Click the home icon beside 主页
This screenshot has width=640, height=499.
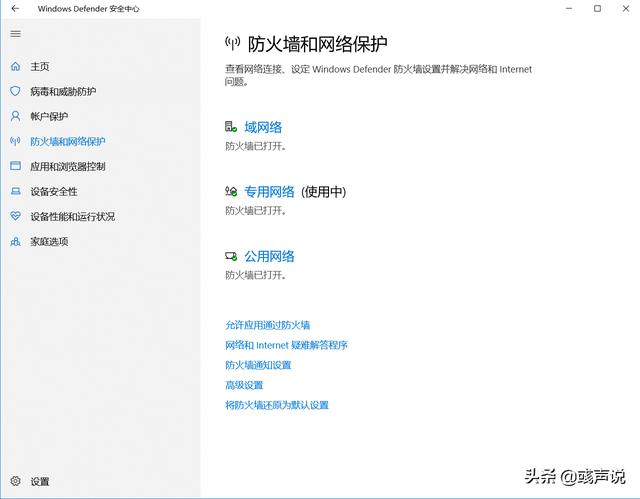coord(16,66)
